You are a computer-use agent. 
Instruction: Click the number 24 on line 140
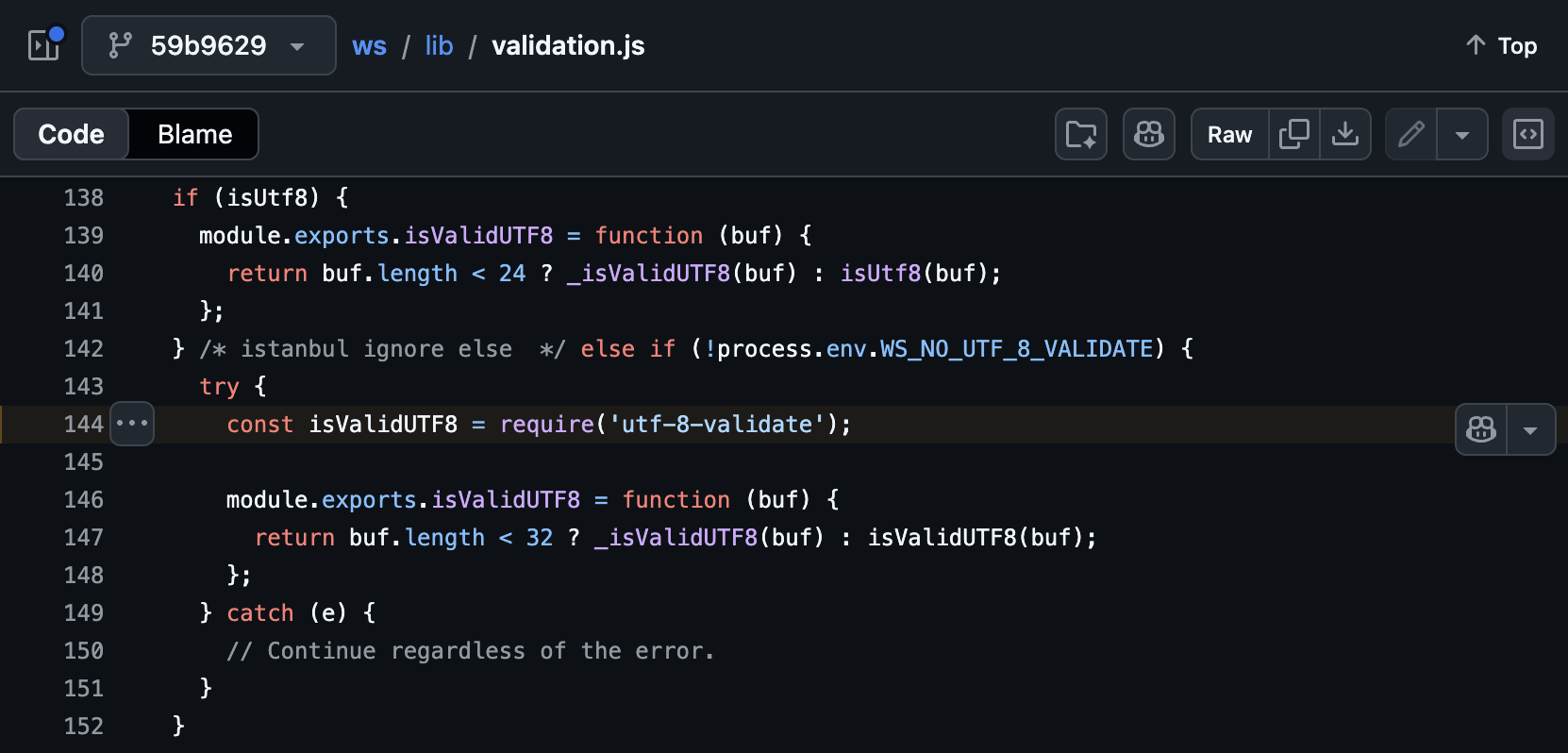pos(512,273)
